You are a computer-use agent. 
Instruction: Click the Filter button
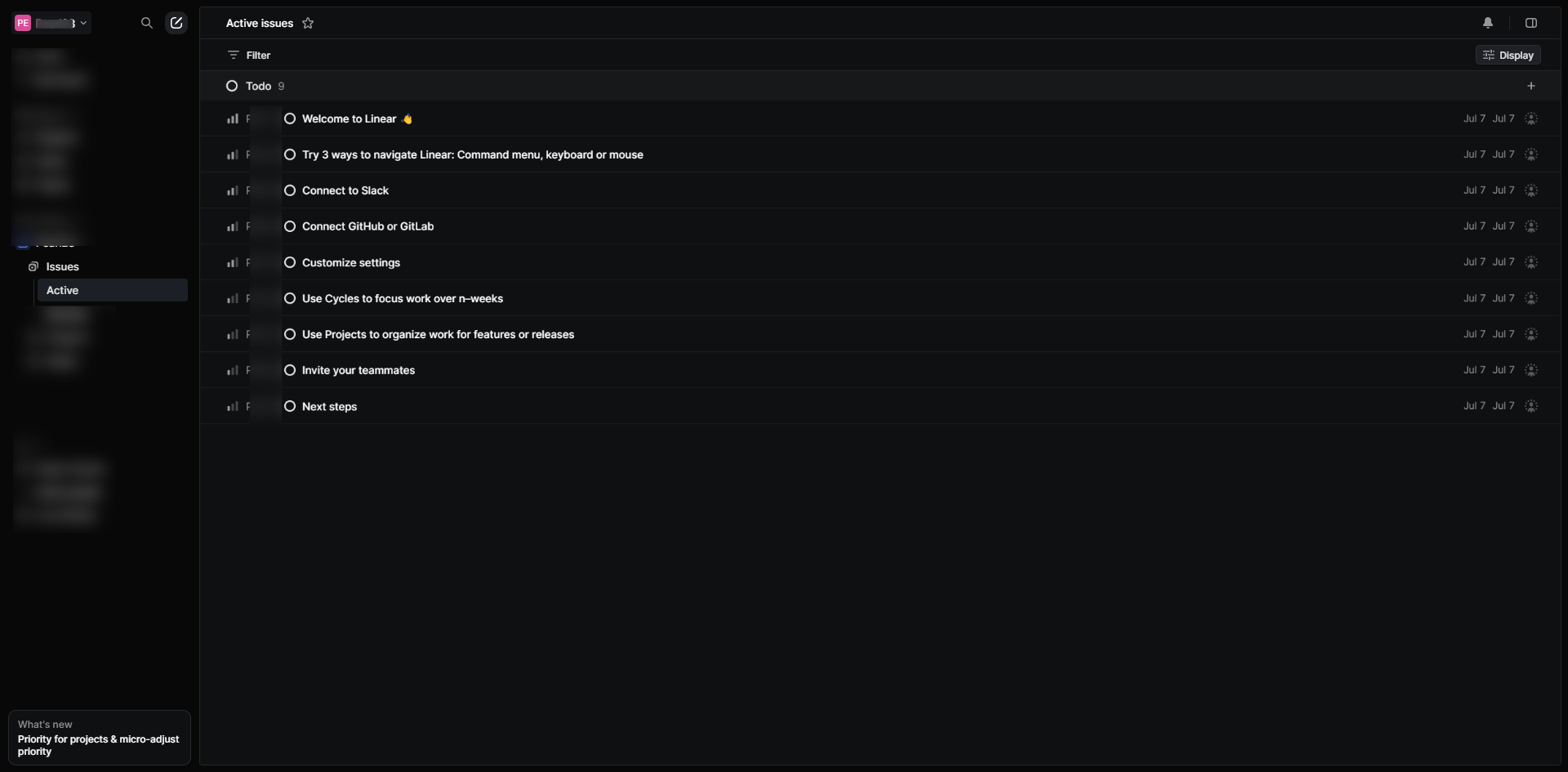click(249, 55)
